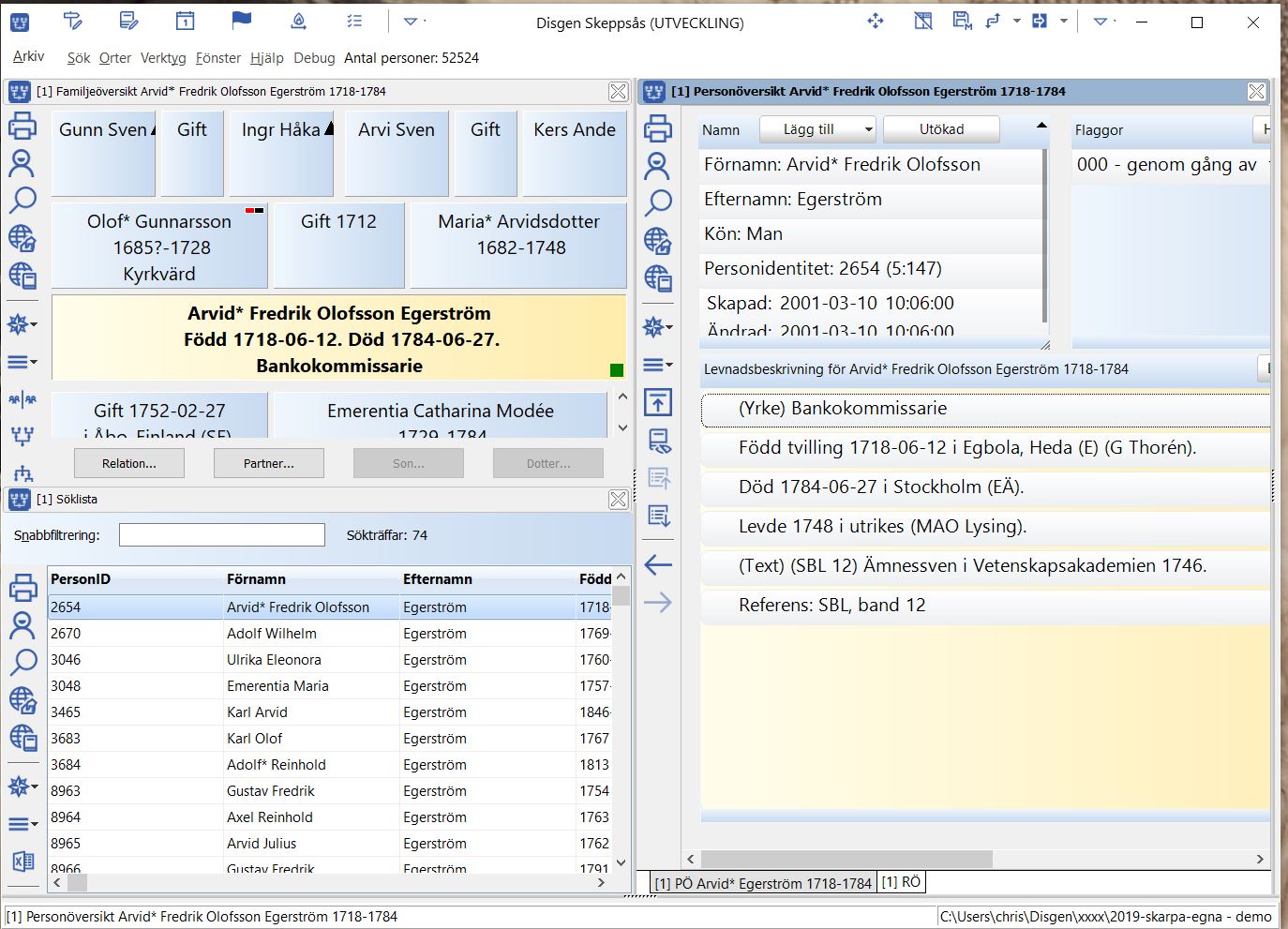
Task: Open the dropdown arrow next to the blue arrow icon
Action: click(x=1063, y=21)
